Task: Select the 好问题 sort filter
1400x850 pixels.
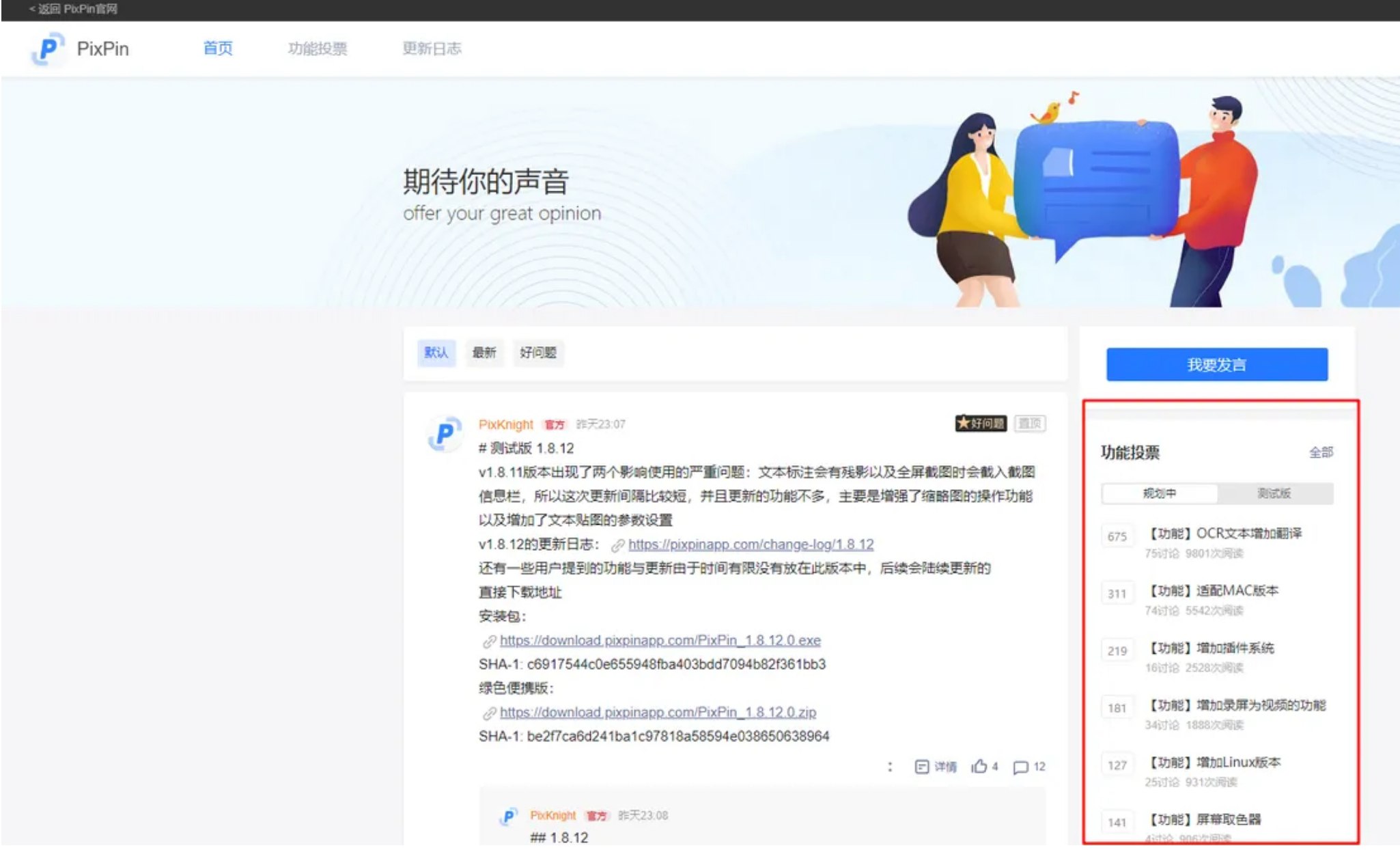Action: click(538, 353)
